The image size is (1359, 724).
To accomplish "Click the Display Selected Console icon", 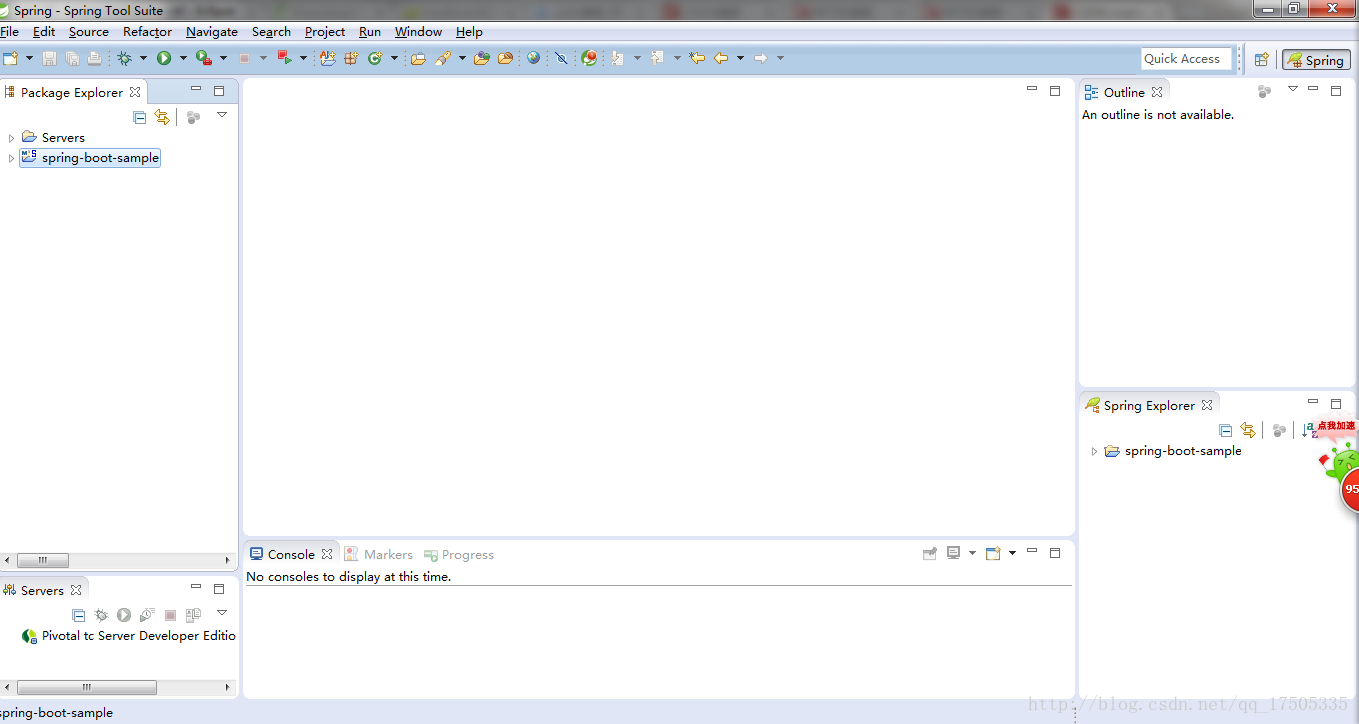I will (953, 553).
